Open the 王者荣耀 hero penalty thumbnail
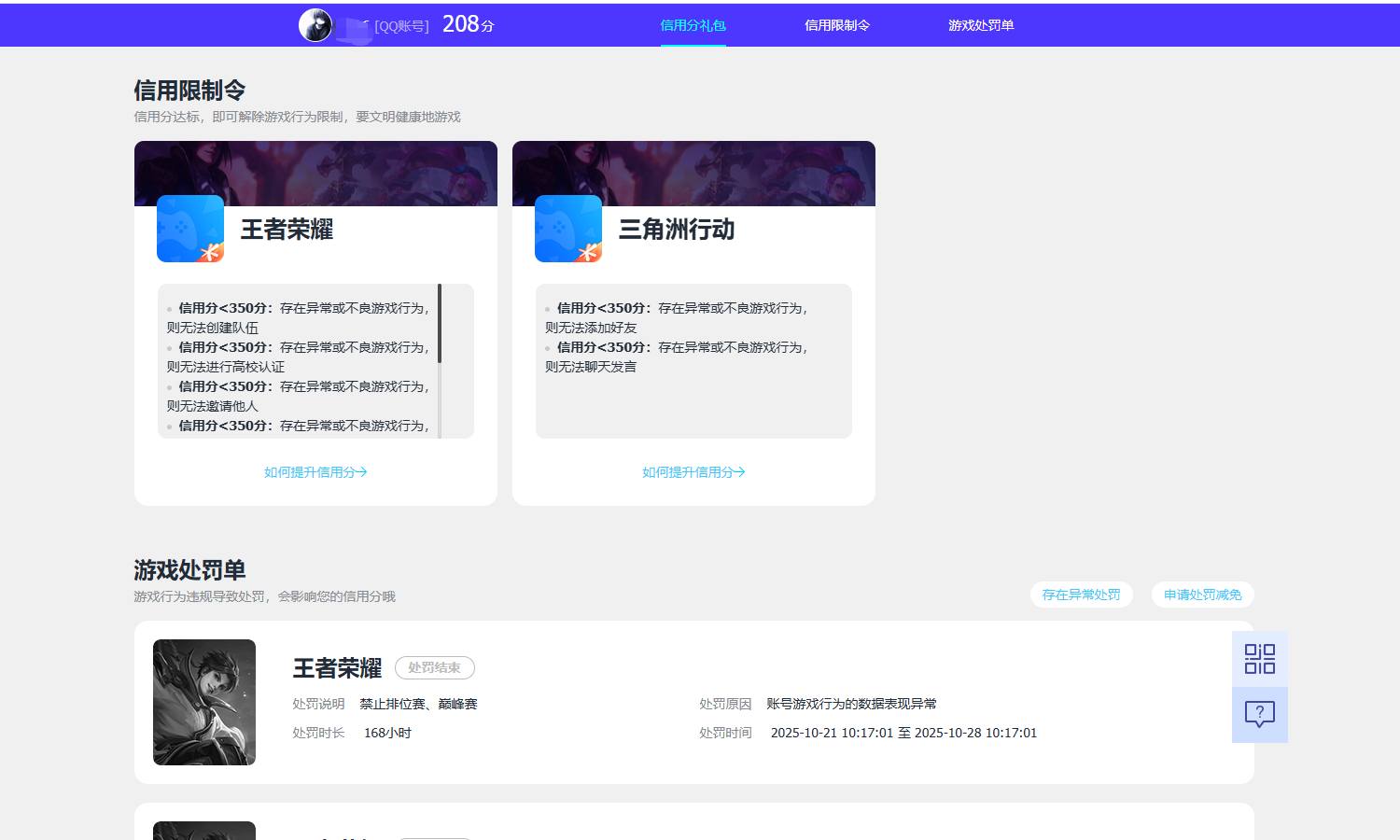Image resolution: width=1400 pixels, height=840 pixels. pos(204,702)
